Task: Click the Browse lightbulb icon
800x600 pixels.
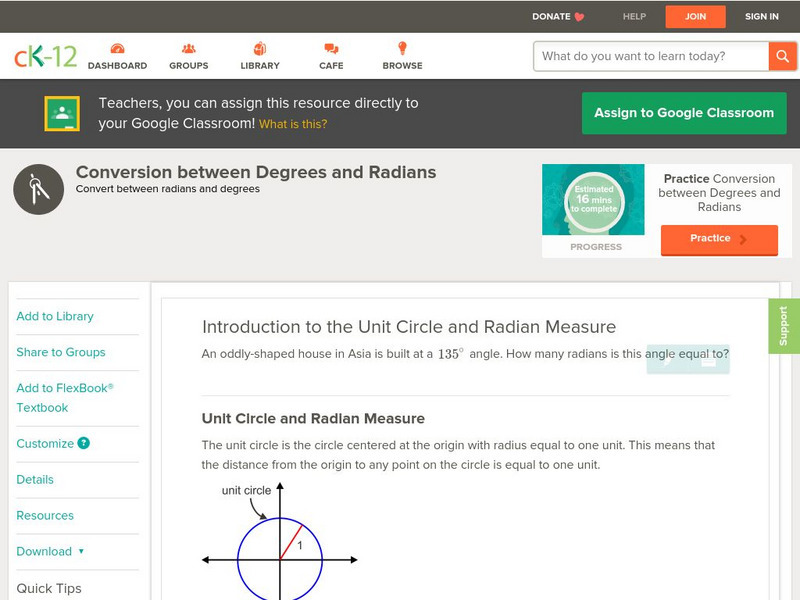Action: pyautogui.click(x=400, y=46)
